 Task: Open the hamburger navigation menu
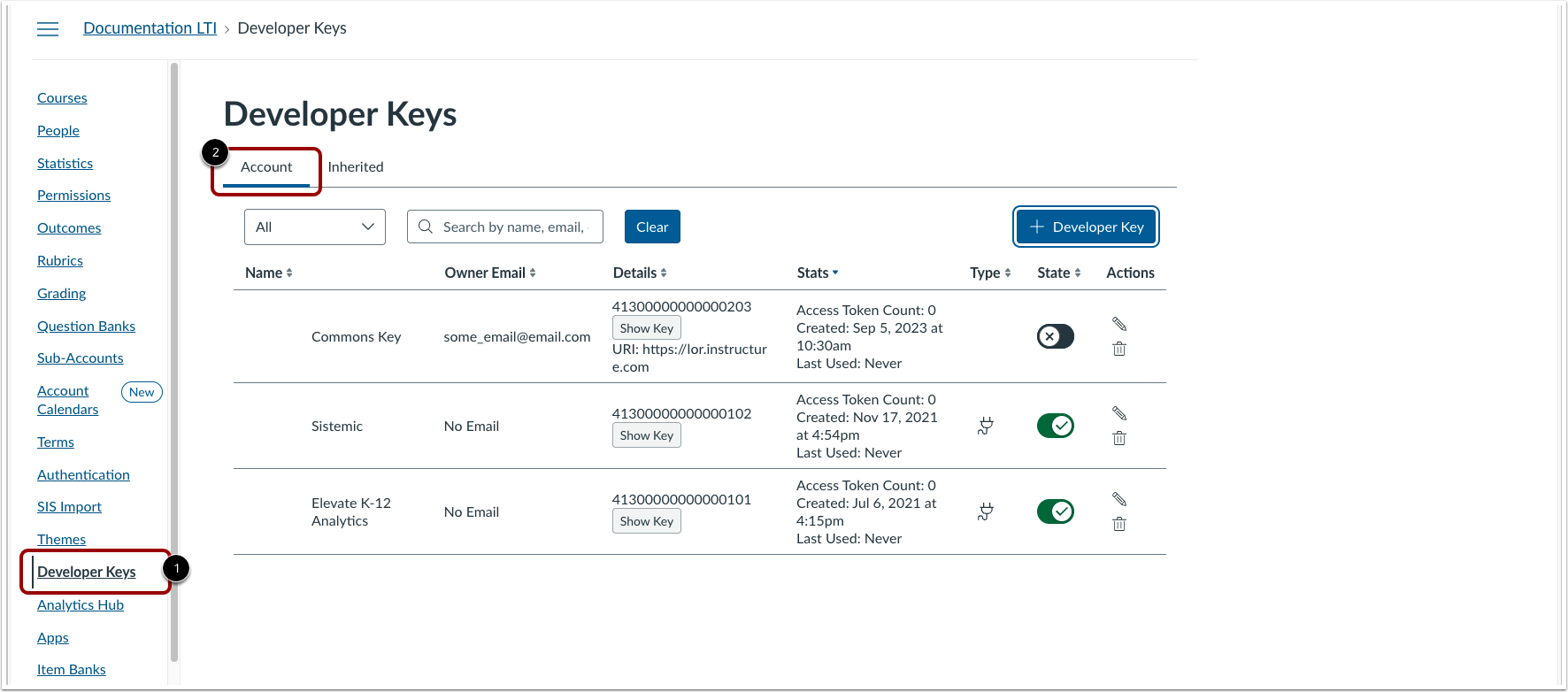point(48,29)
